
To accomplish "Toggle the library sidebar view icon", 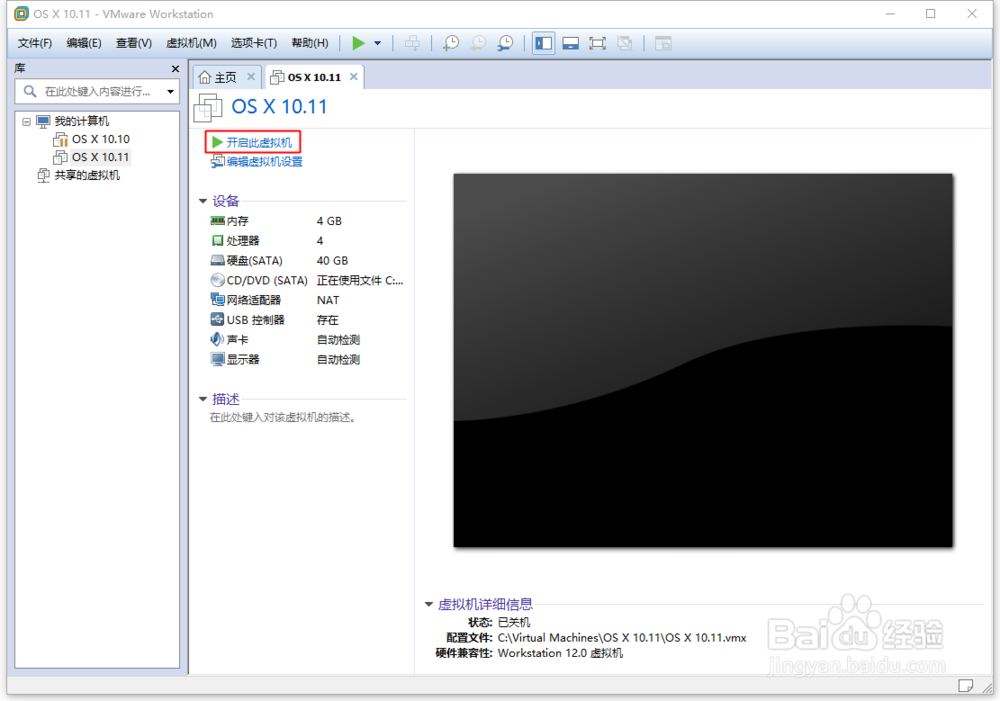I will click(543, 43).
